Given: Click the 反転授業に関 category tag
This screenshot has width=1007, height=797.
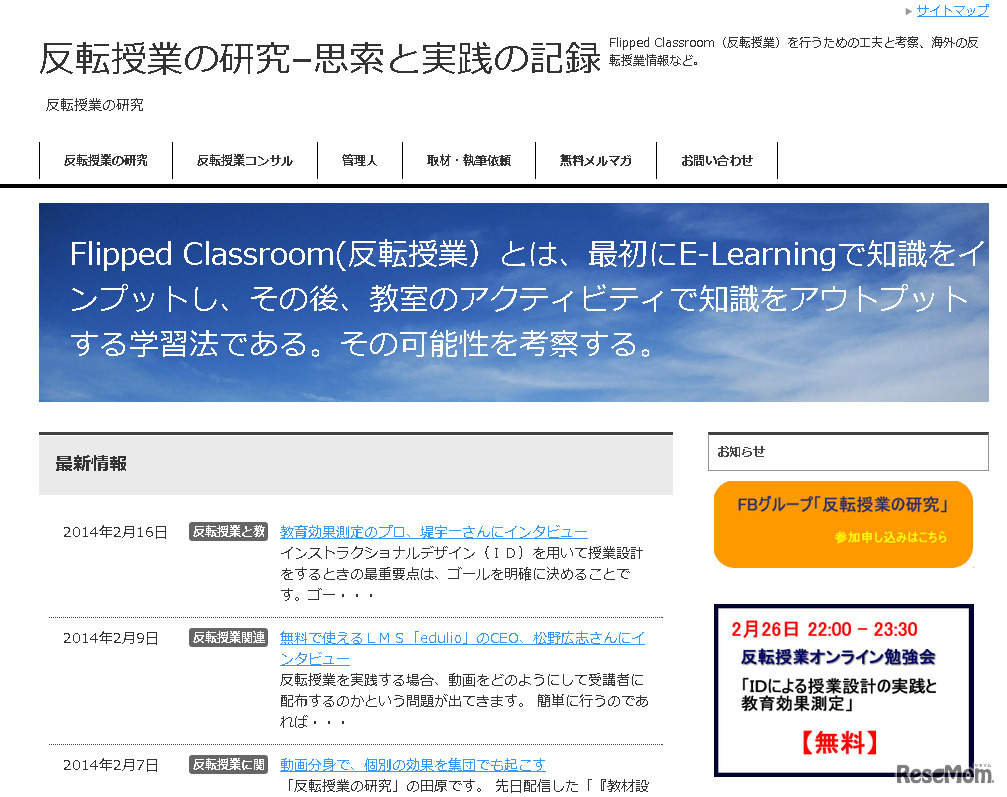Looking at the screenshot, I should pos(228,764).
